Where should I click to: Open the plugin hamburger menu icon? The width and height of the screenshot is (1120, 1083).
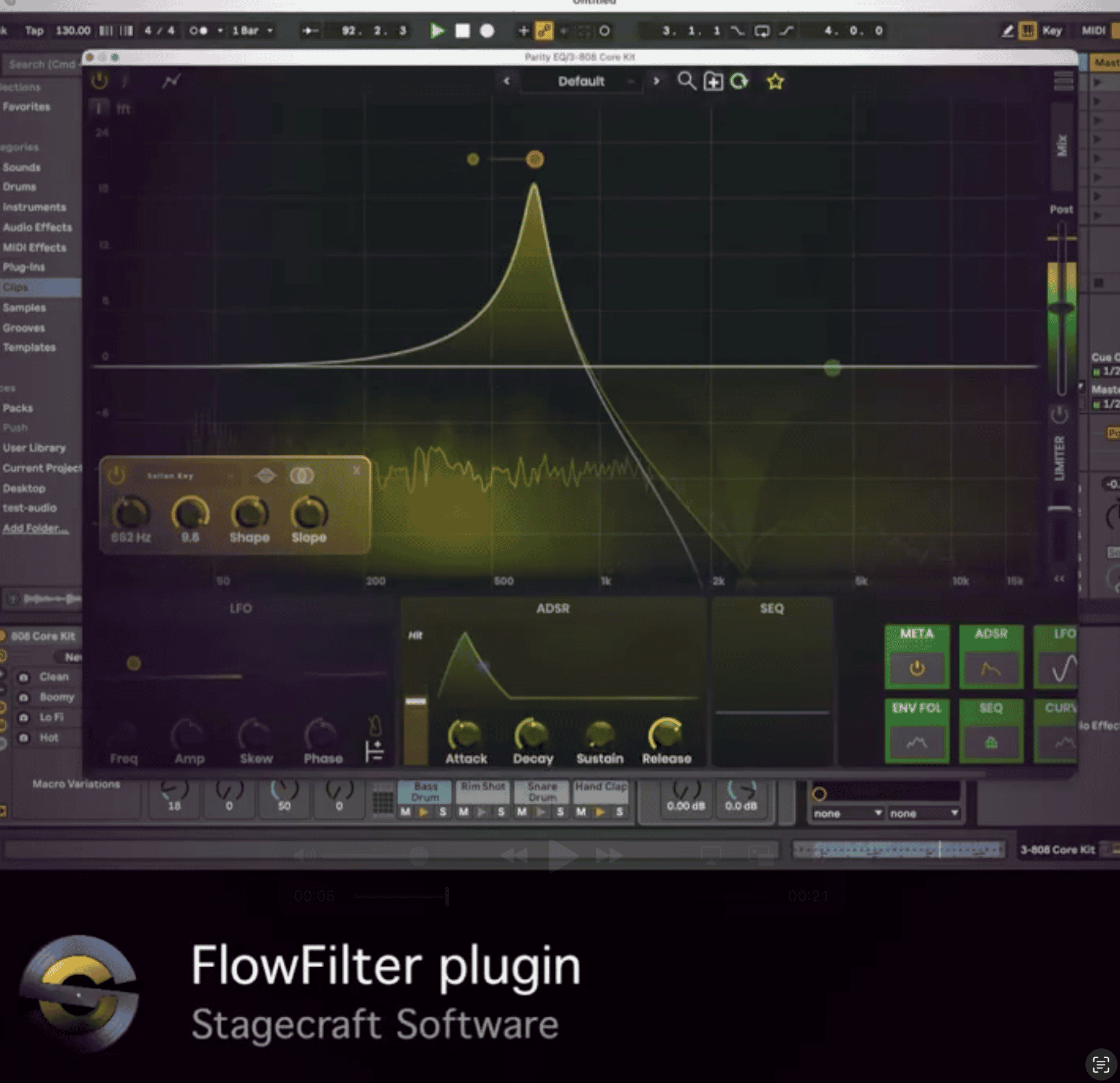[x=1064, y=81]
